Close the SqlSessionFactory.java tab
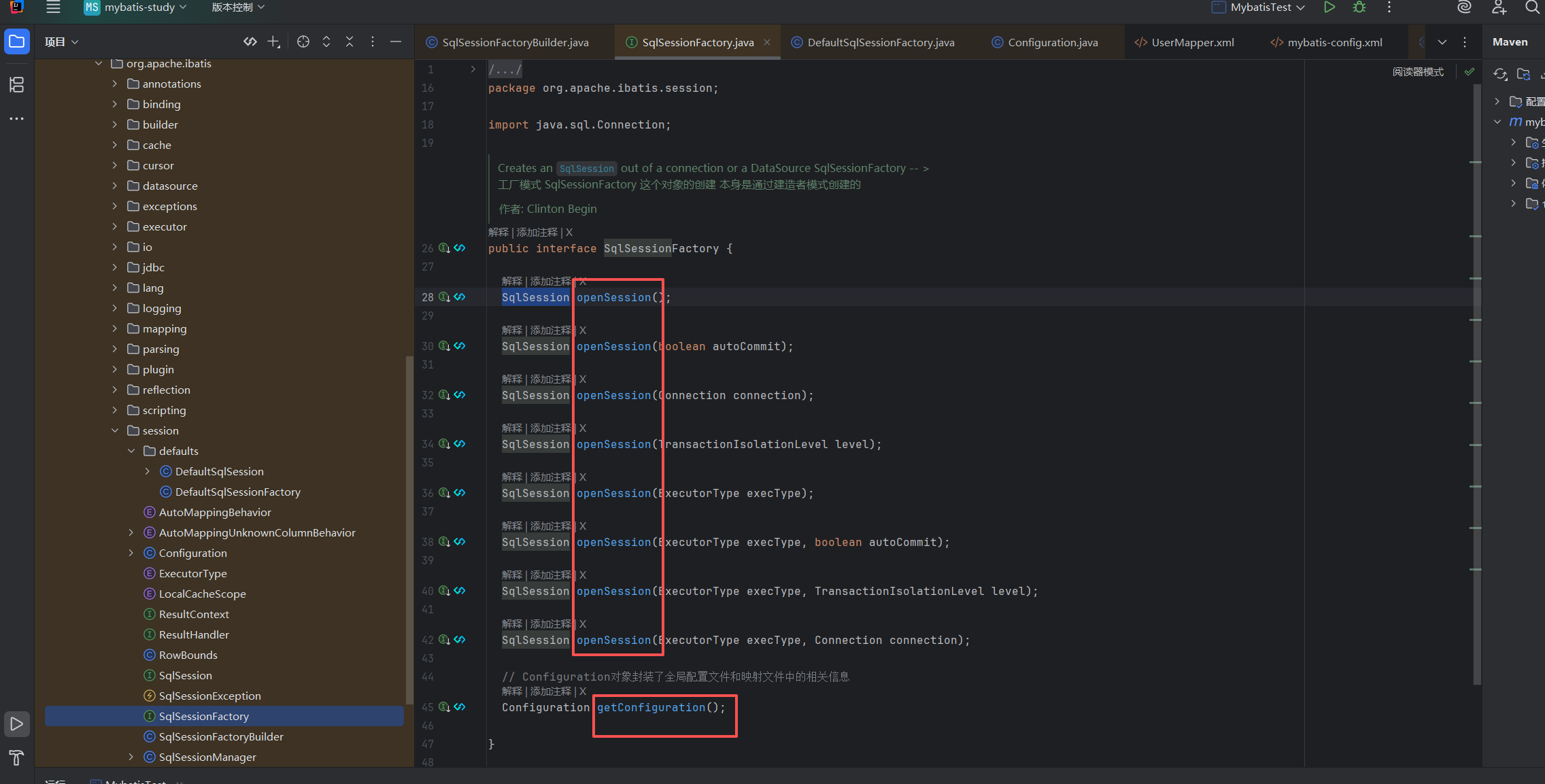 pos(767,42)
